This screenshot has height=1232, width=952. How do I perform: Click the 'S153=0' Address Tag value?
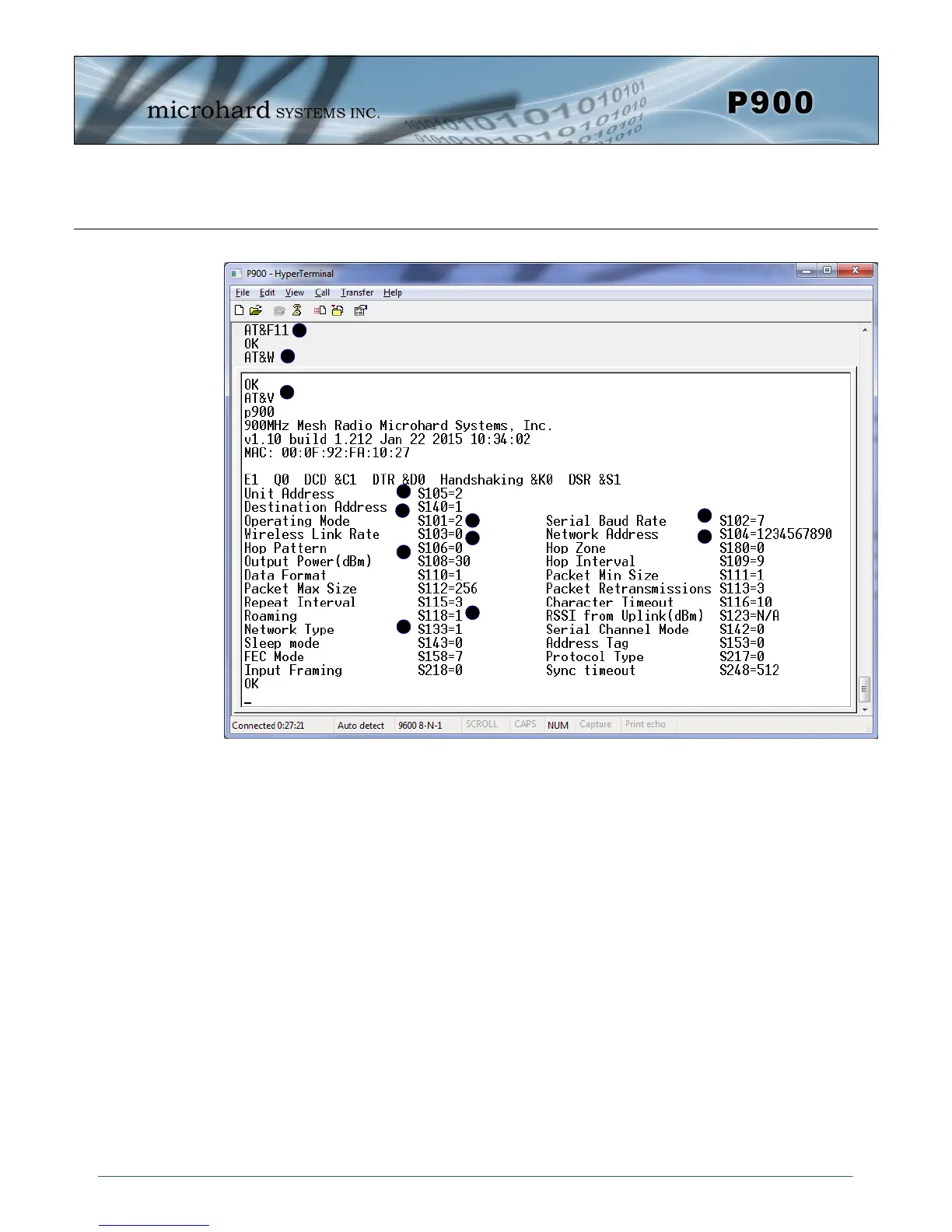pyautogui.click(x=742, y=643)
